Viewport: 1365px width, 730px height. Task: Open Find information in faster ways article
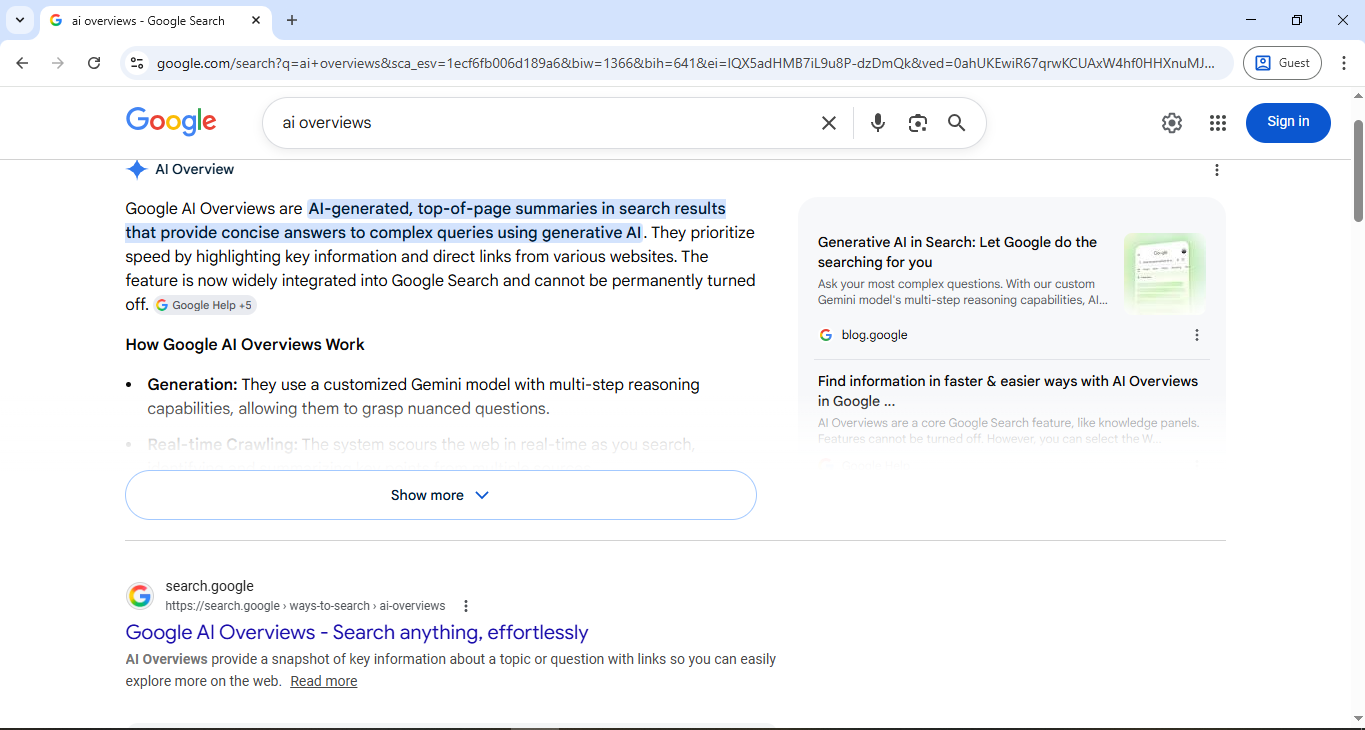pyautogui.click(x=1008, y=391)
